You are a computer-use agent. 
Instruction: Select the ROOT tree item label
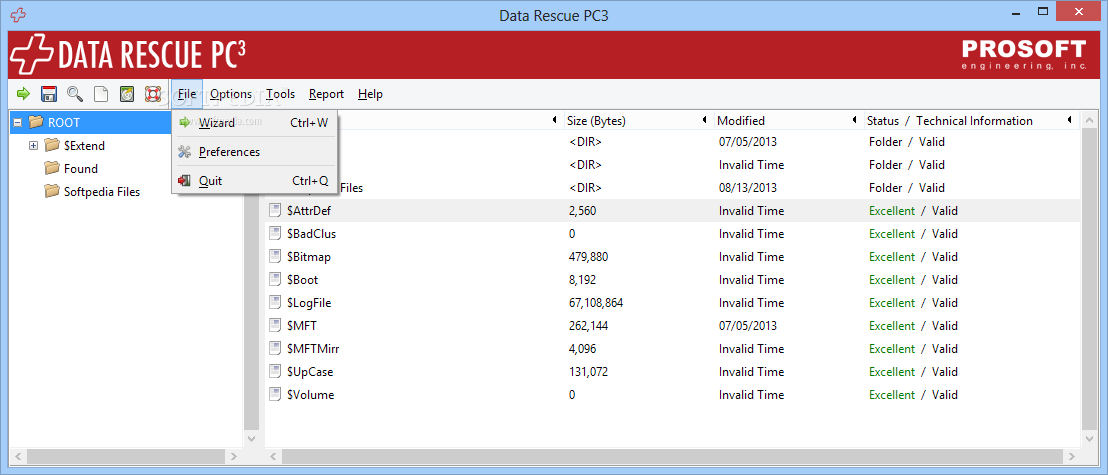pyautogui.click(x=64, y=122)
